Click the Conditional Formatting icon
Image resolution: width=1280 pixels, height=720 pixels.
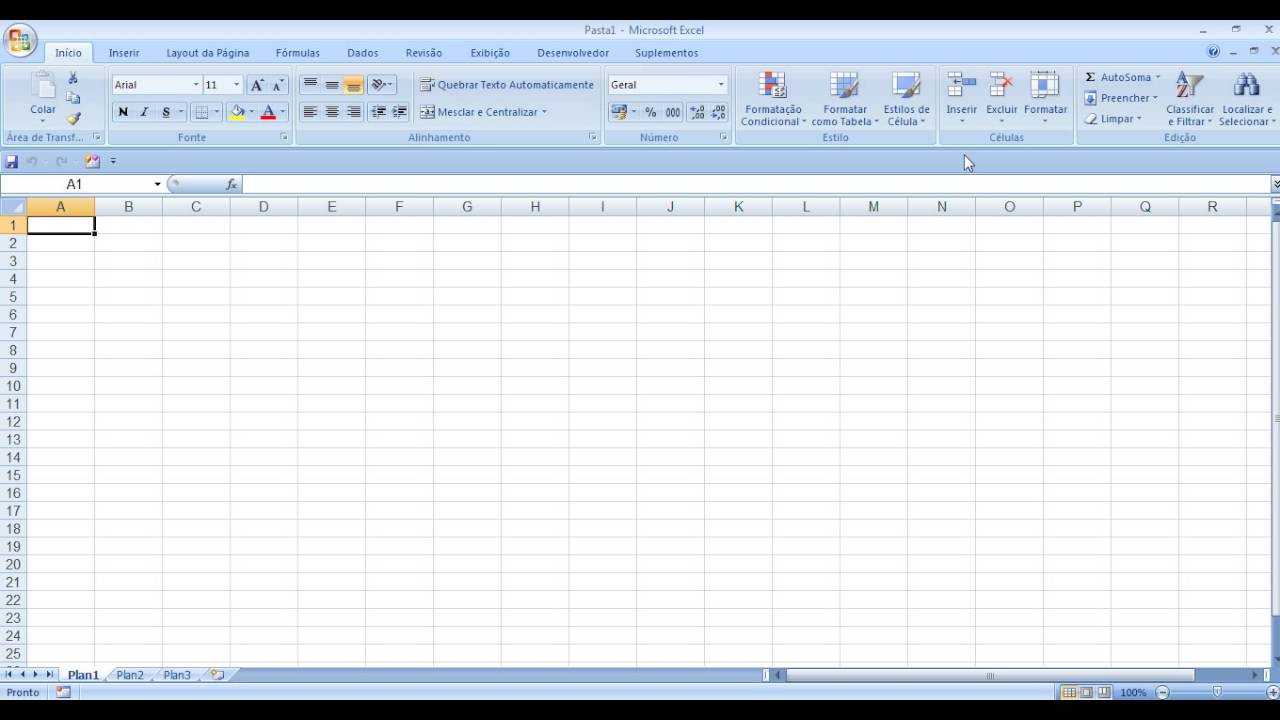(x=772, y=86)
